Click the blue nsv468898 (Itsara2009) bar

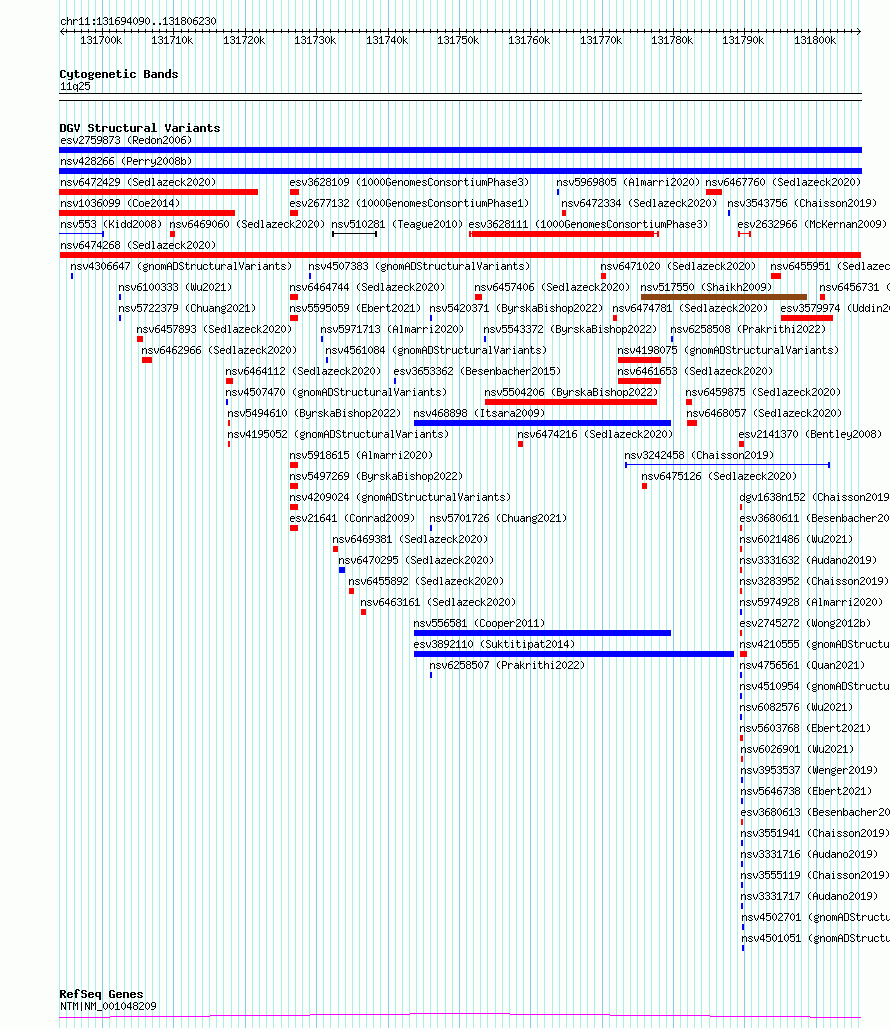542,423
